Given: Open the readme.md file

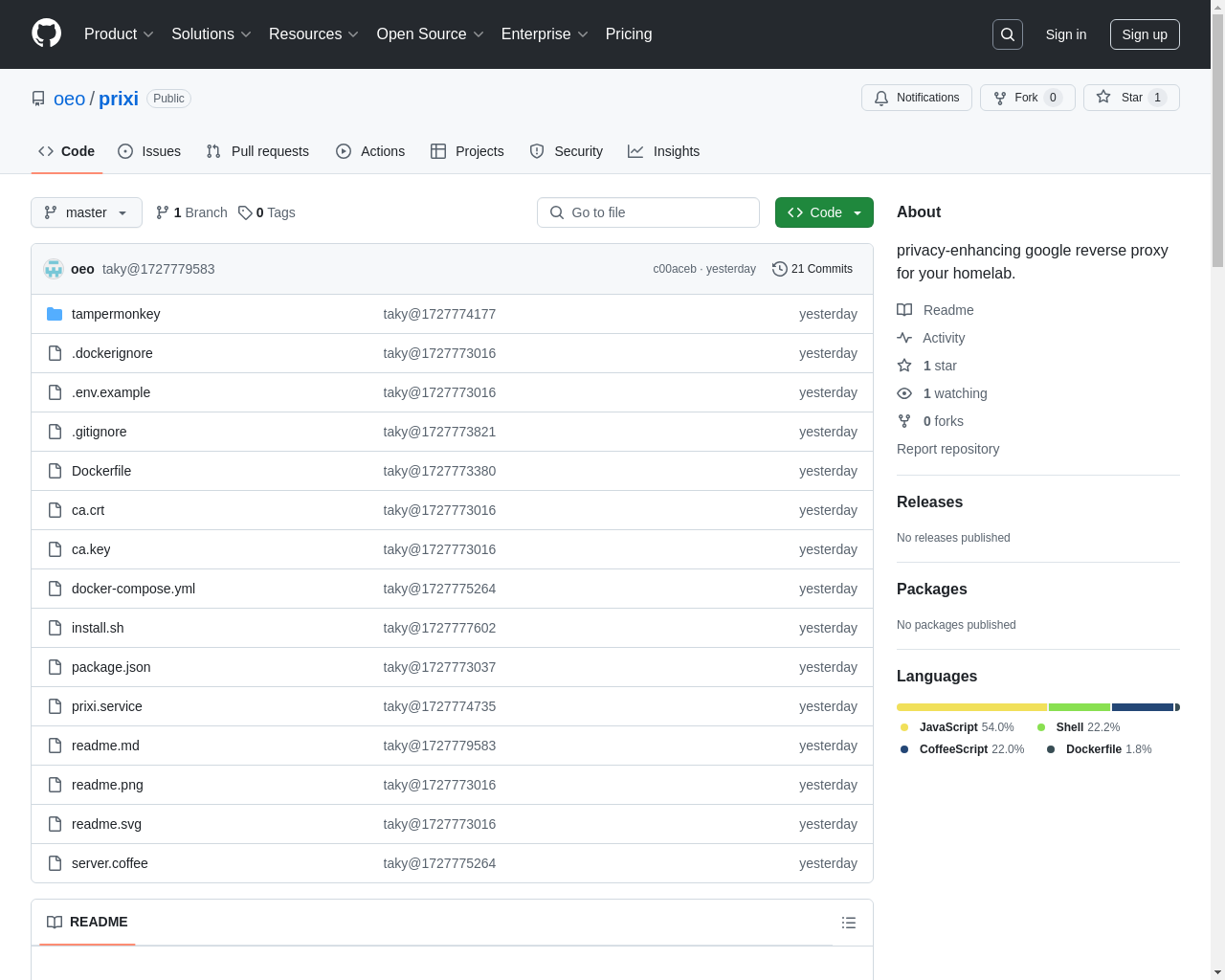Looking at the screenshot, I should point(105,746).
